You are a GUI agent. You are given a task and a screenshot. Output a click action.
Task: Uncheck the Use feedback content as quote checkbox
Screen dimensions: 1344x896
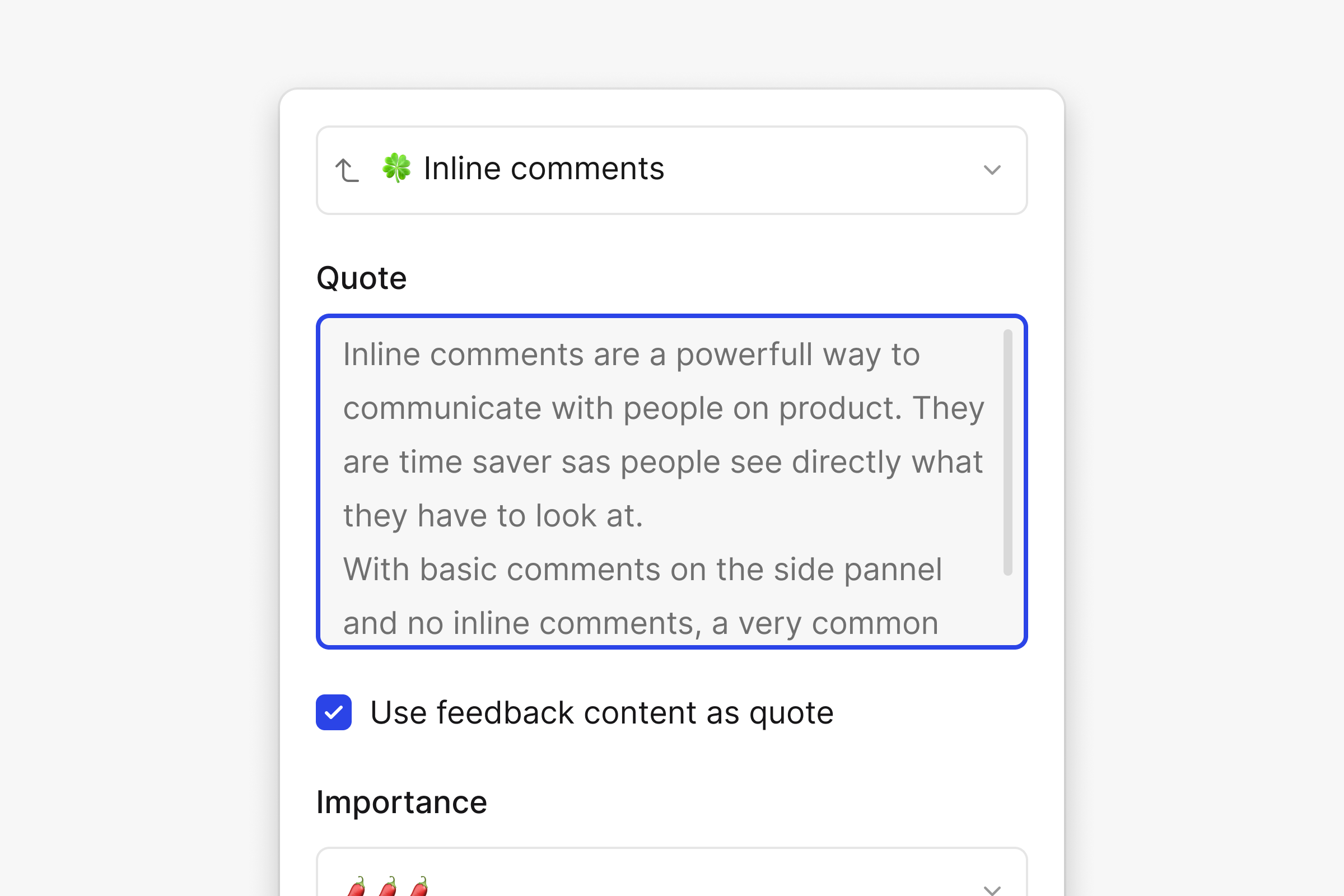point(334,712)
